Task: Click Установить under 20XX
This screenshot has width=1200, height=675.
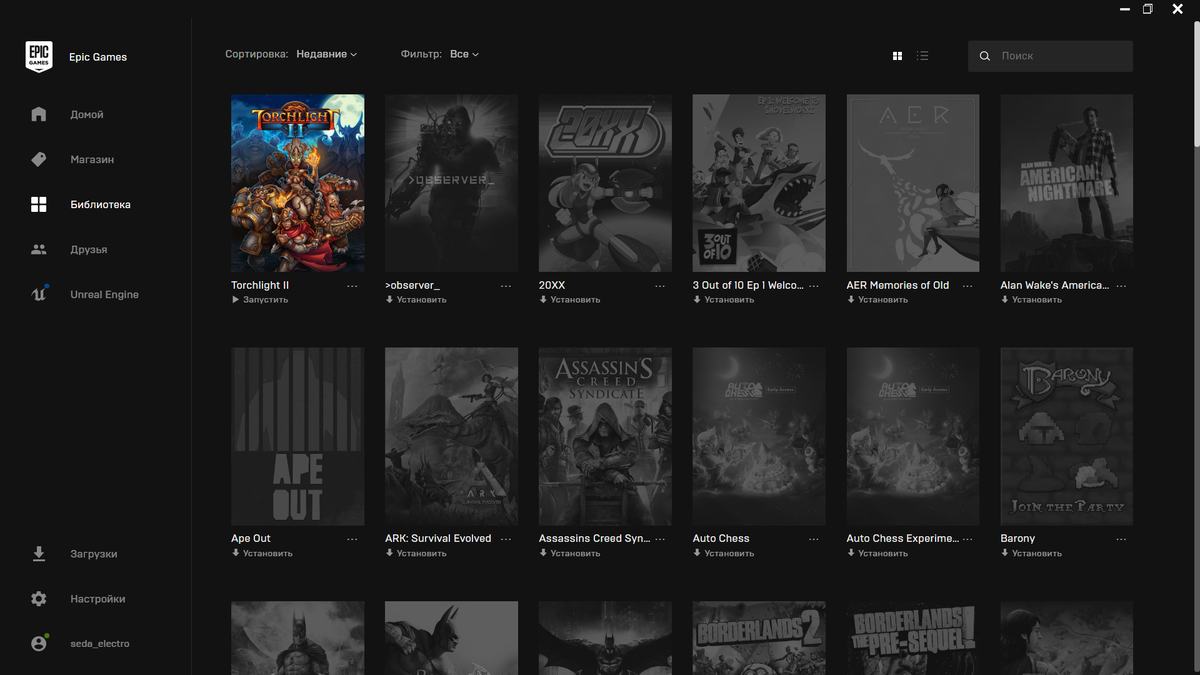Action: click(x=570, y=300)
